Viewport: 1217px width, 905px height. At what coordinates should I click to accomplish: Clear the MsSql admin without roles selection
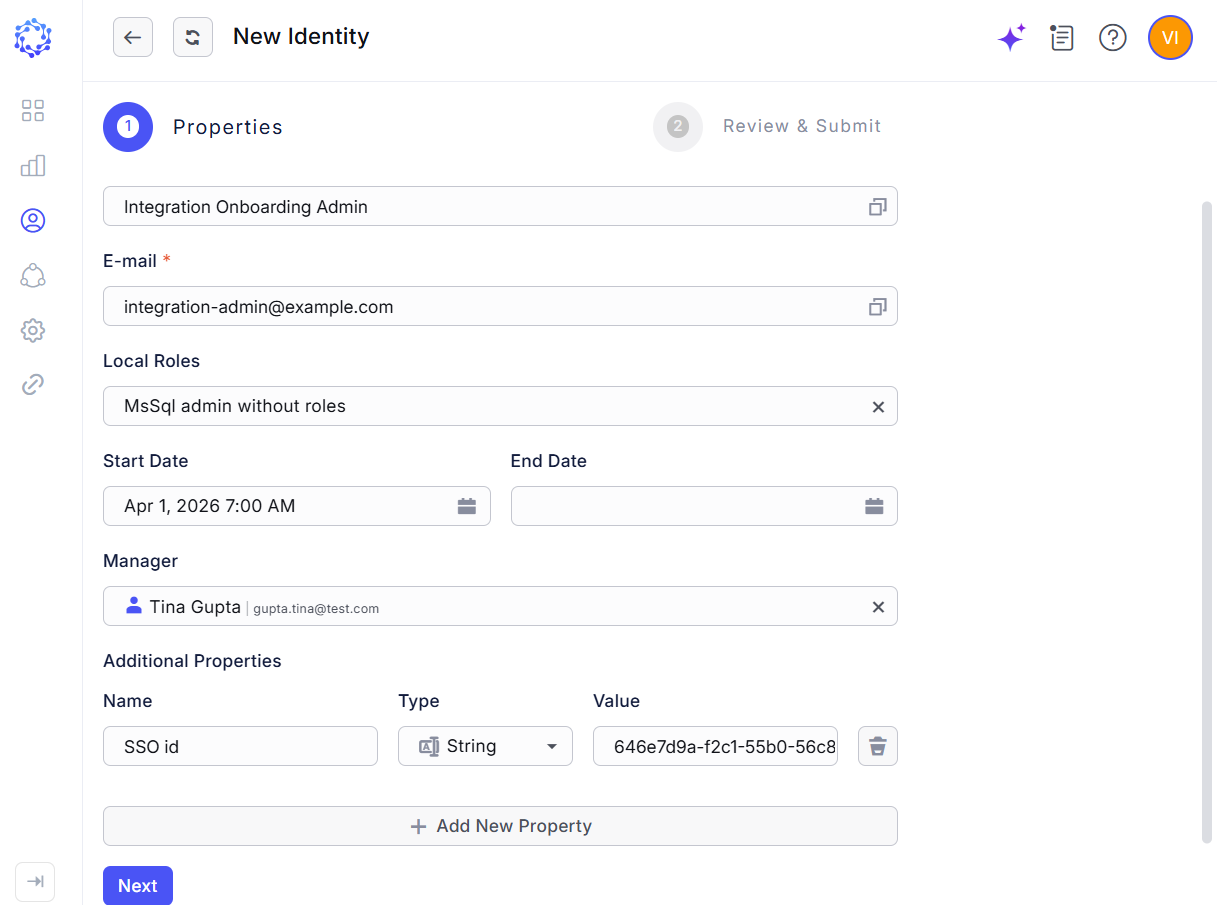click(x=878, y=407)
